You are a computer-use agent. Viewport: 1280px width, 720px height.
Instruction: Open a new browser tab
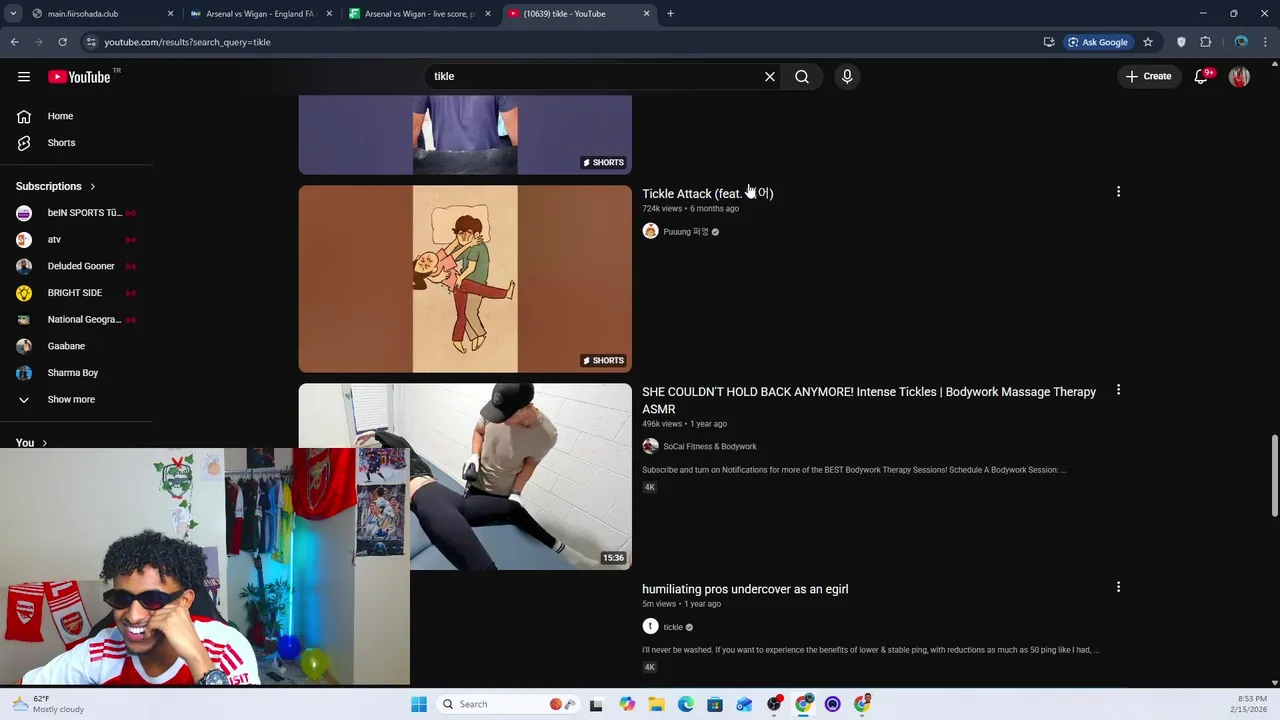670,14
